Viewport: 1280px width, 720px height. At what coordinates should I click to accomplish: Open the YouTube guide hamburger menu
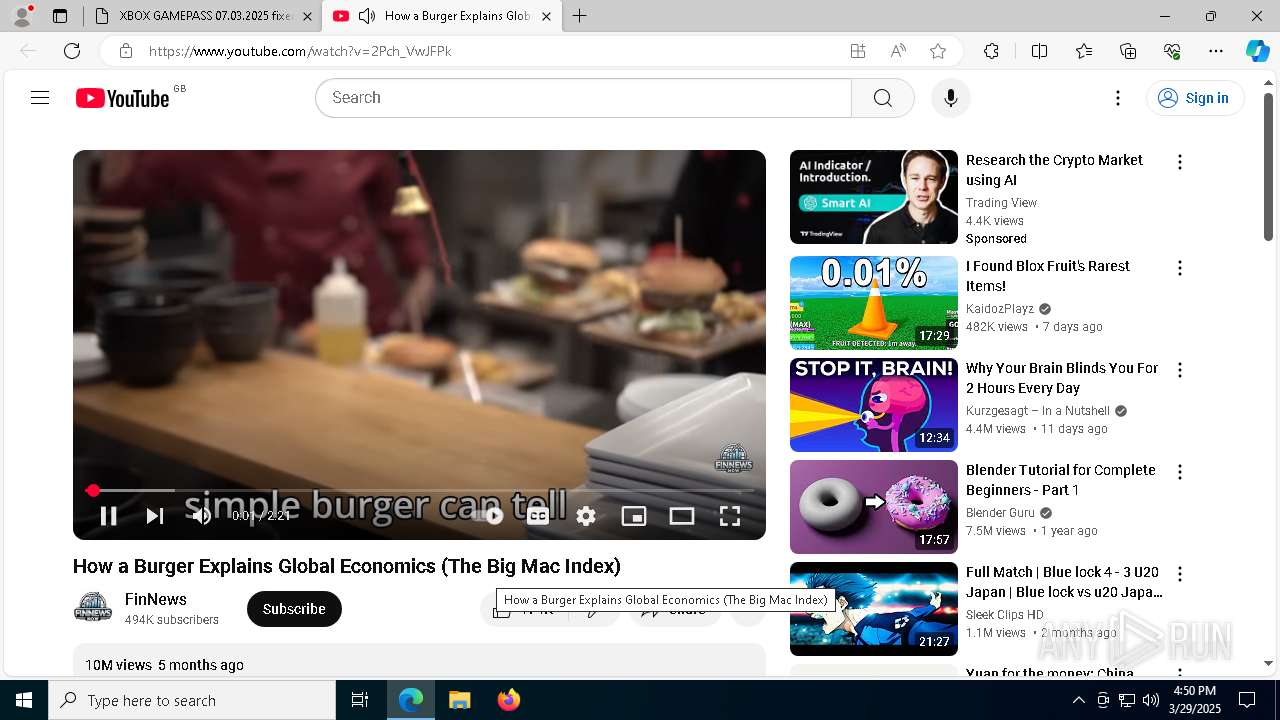(40, 98)
